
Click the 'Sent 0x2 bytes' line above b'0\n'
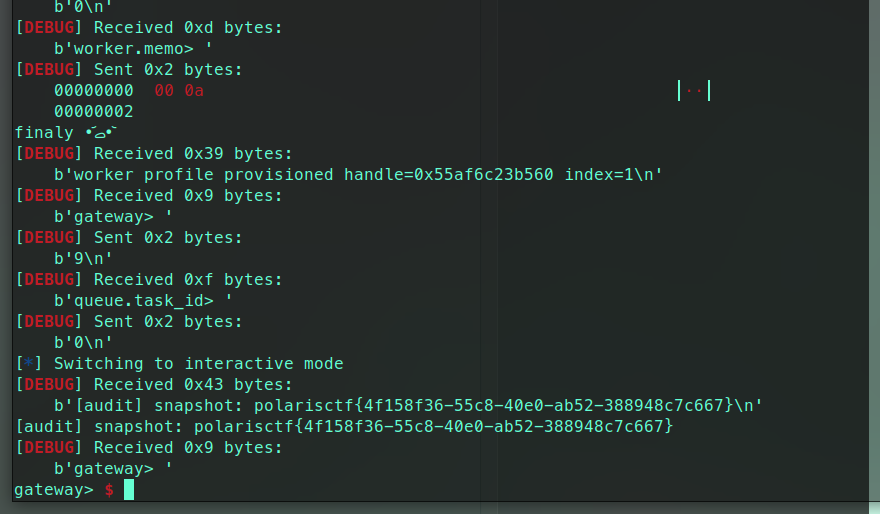tap(168, 322)
